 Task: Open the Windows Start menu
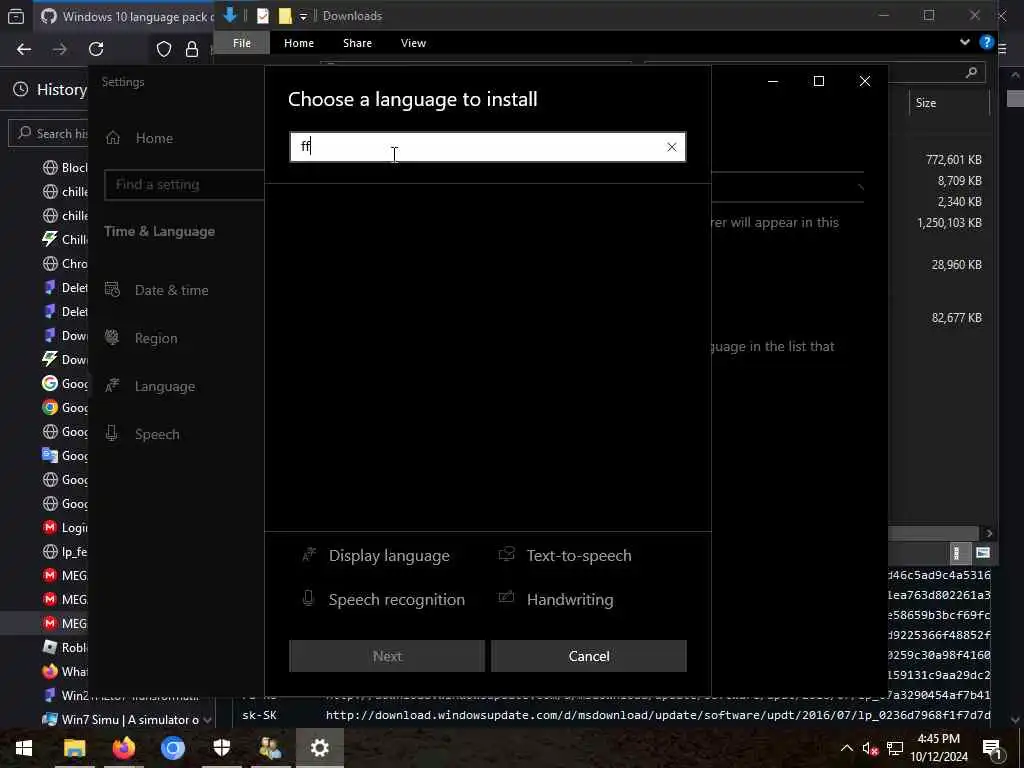24,748
